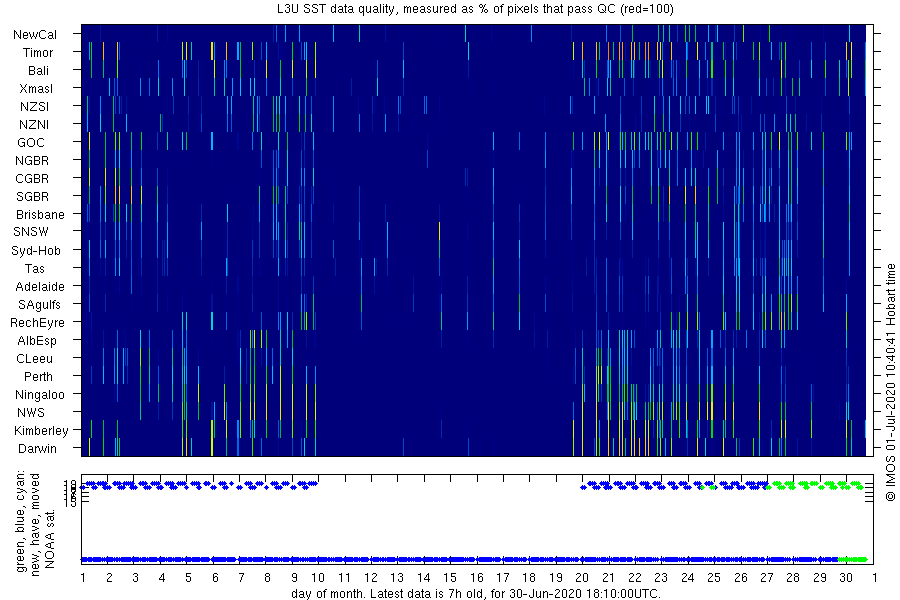This screenshot has width=900, height=600.
Task: Click the NWS row label
Action: click(31, 413)
